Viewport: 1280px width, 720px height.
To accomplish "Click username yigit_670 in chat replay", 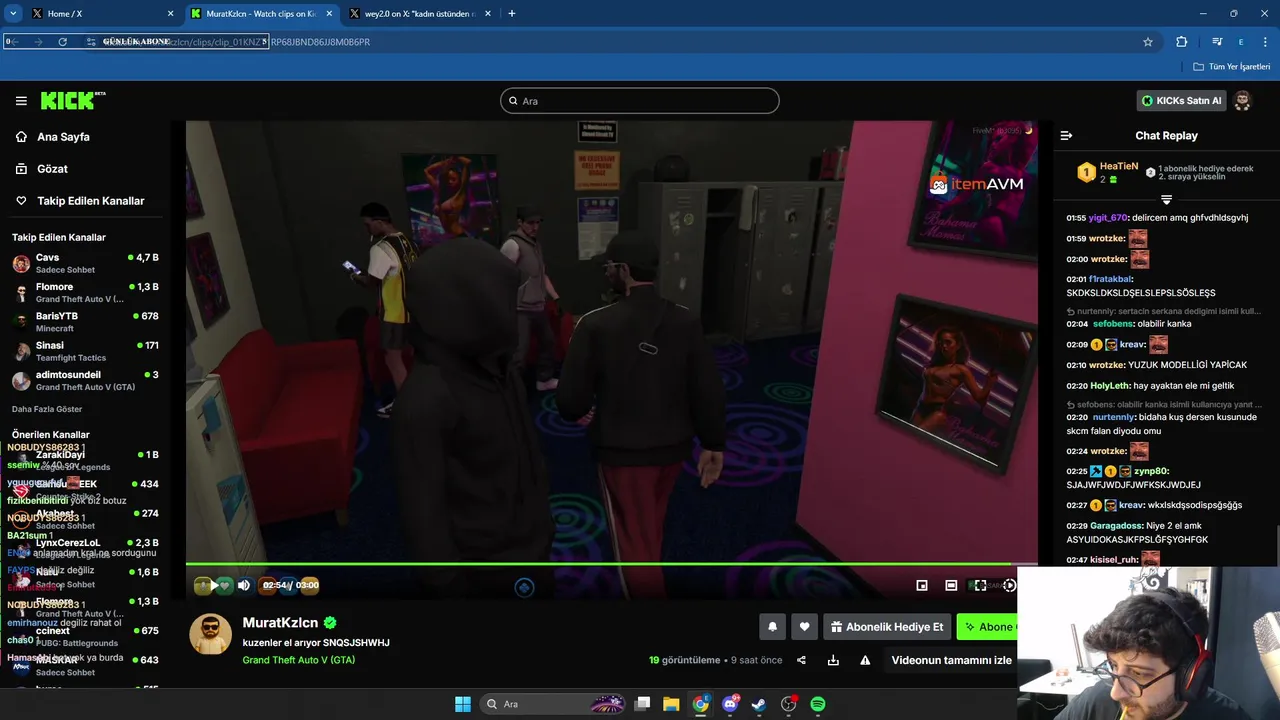I will click(1108, 217).
